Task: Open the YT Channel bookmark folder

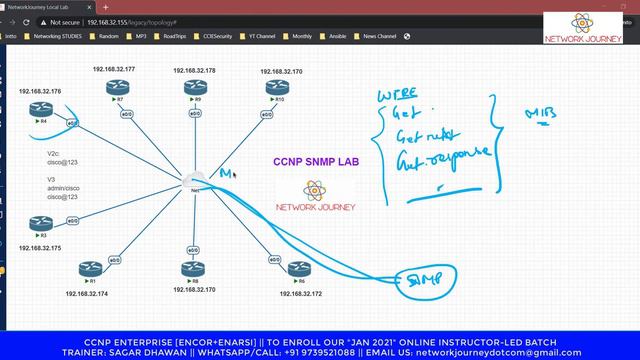Action: coord(258,36)
